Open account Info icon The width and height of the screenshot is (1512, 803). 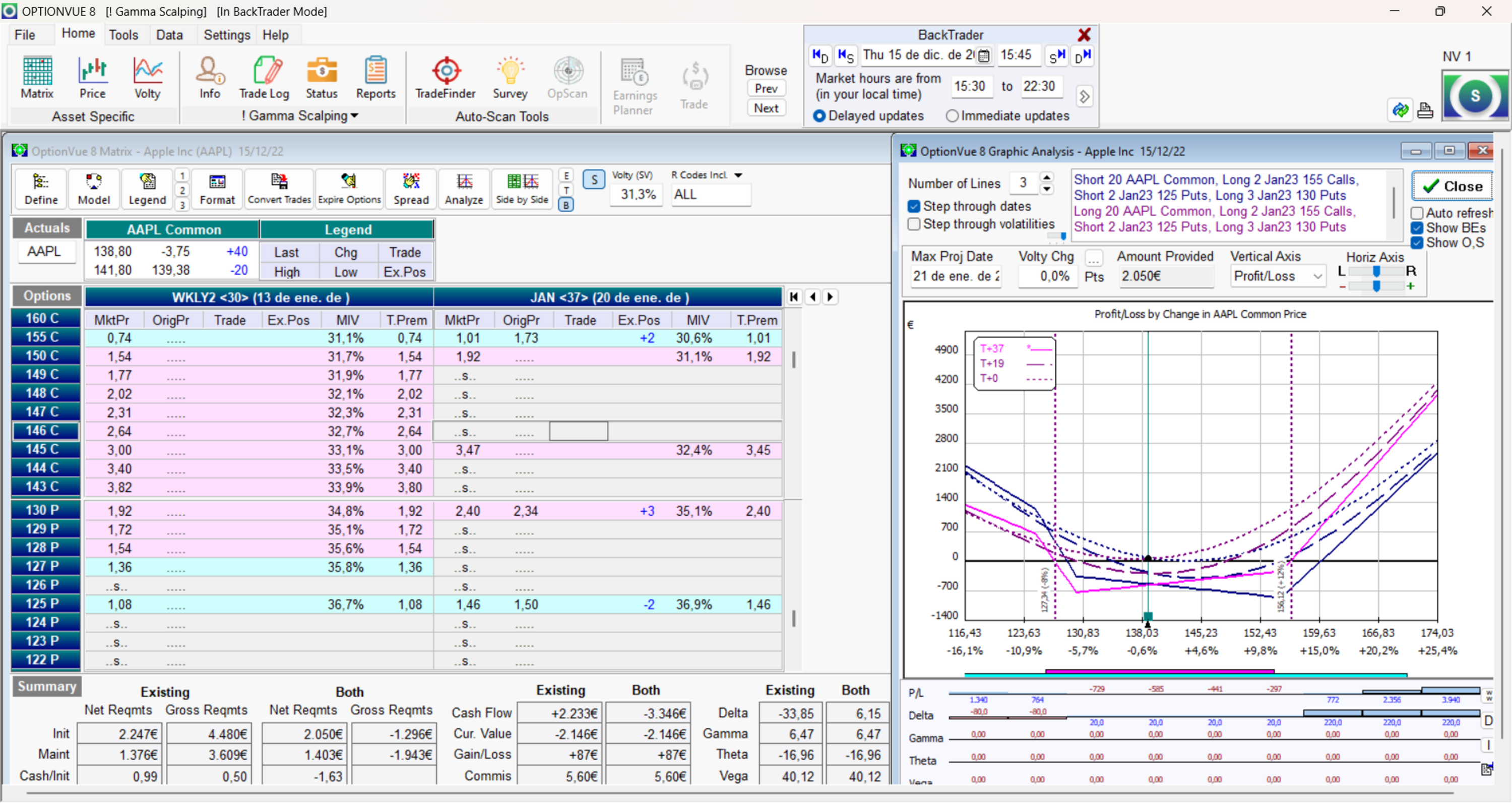click(210, 78)
